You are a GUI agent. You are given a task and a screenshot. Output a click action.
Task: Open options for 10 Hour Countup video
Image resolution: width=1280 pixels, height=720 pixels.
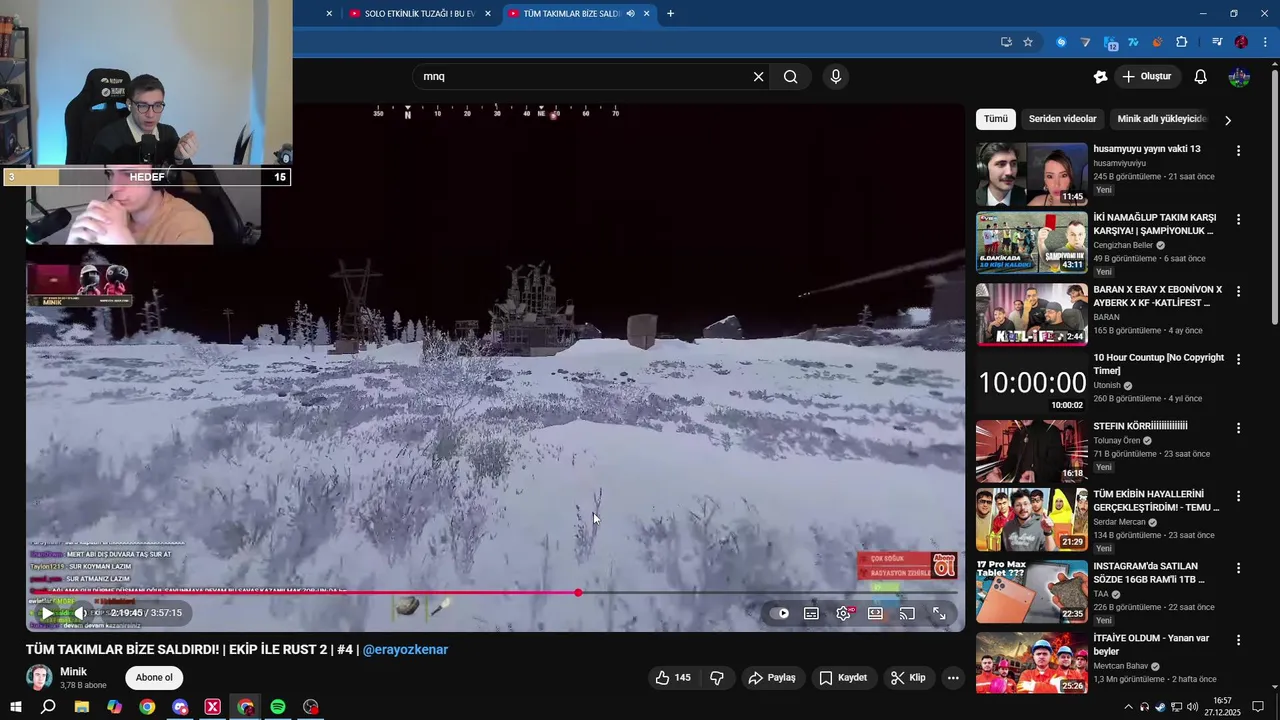coord(1238,359)
